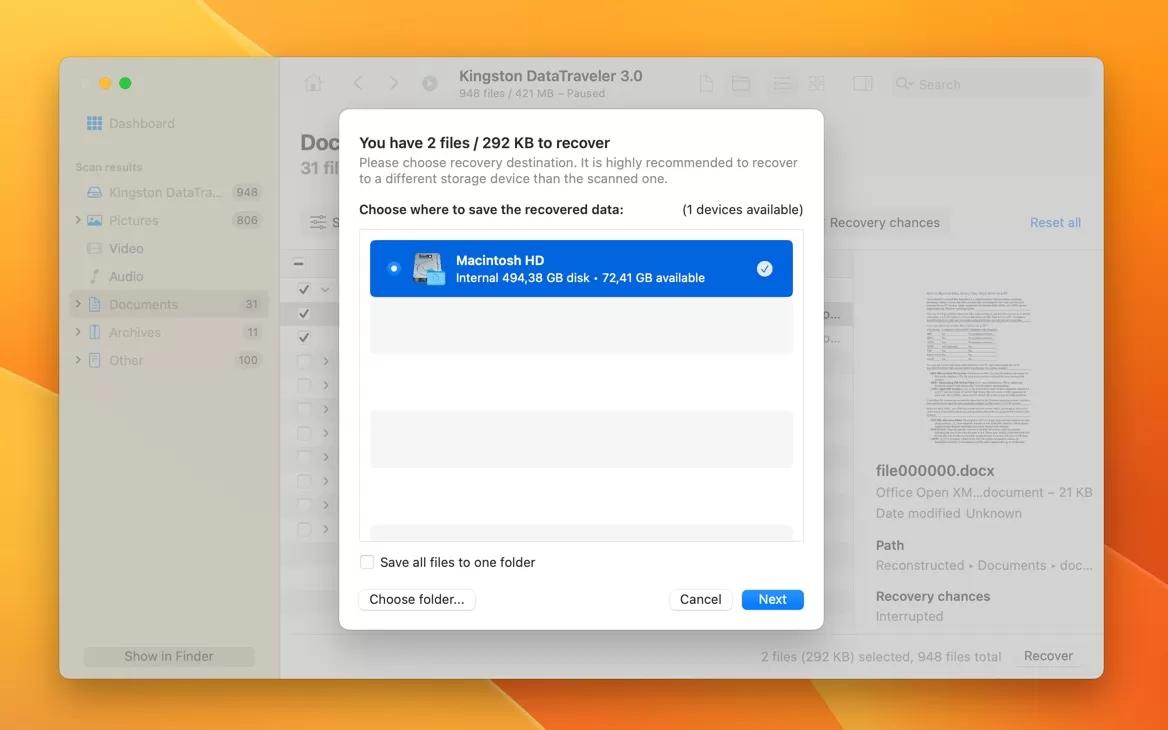Open the Audio scan results

pyautogui.click(x=126, y=276)
